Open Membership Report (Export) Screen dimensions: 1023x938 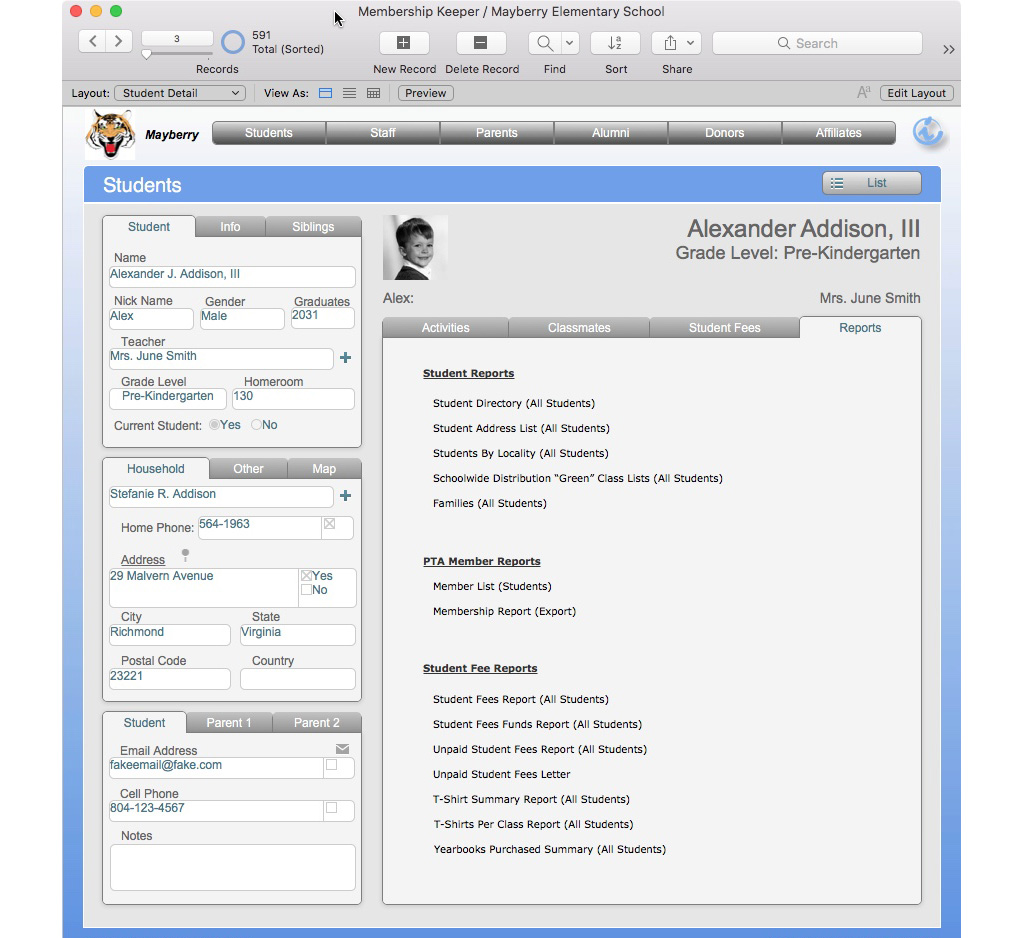(x=504, y=611)
